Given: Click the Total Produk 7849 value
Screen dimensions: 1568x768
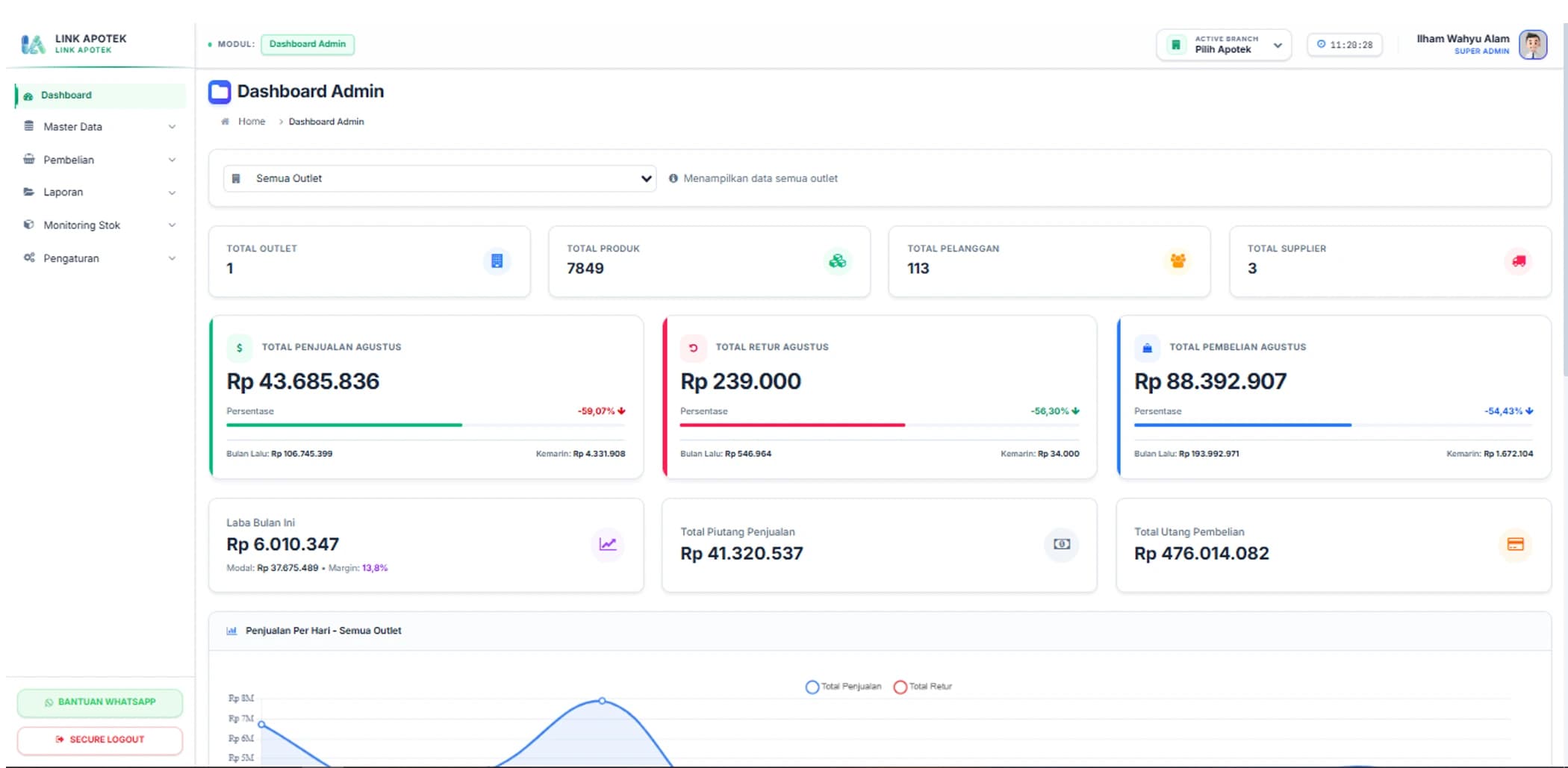Looking at the screenshot, I should click(585, 269).
